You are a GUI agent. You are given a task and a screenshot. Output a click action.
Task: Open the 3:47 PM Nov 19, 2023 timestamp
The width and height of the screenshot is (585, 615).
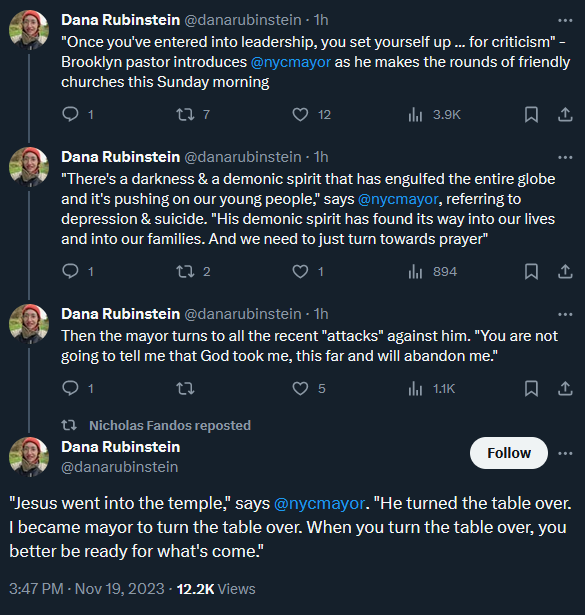(87, 589)
